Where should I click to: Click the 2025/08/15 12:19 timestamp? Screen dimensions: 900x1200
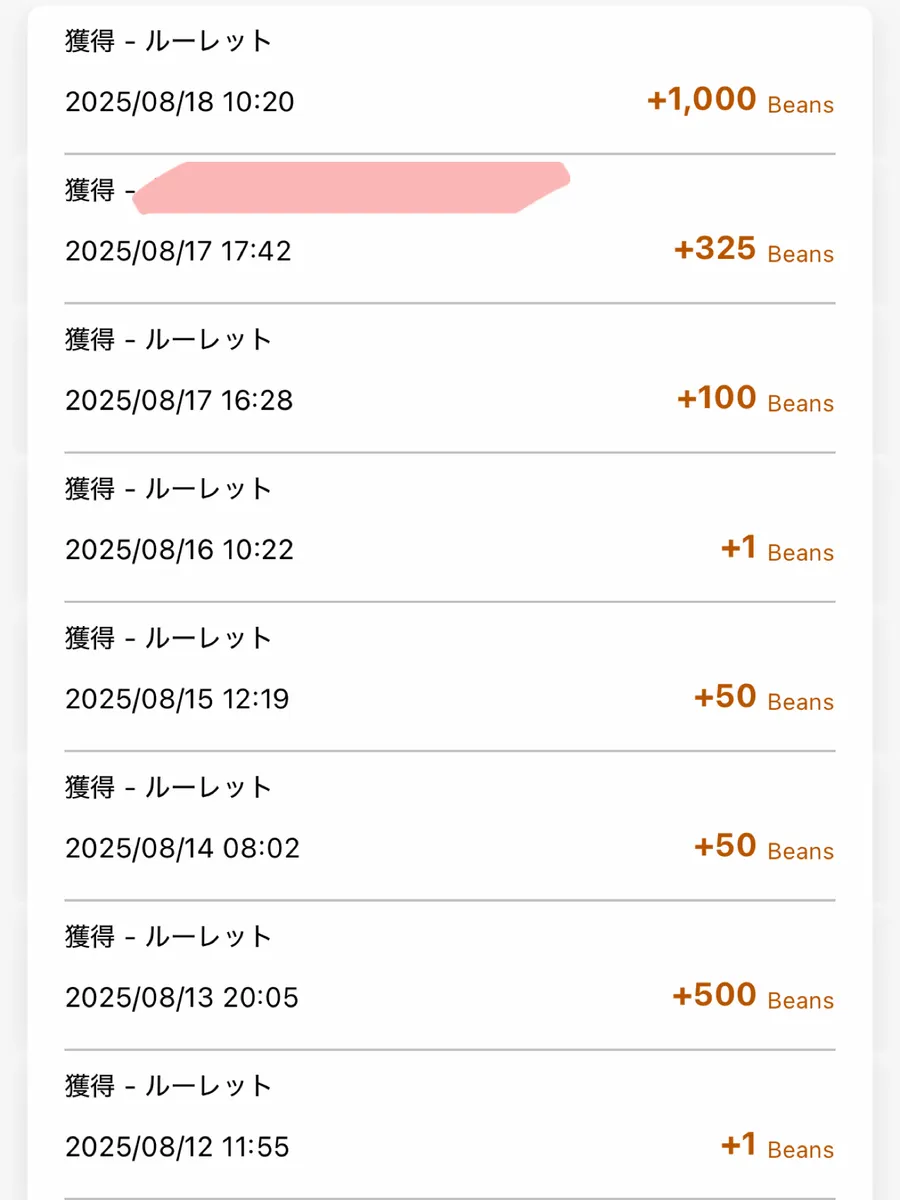click(177, 699)
